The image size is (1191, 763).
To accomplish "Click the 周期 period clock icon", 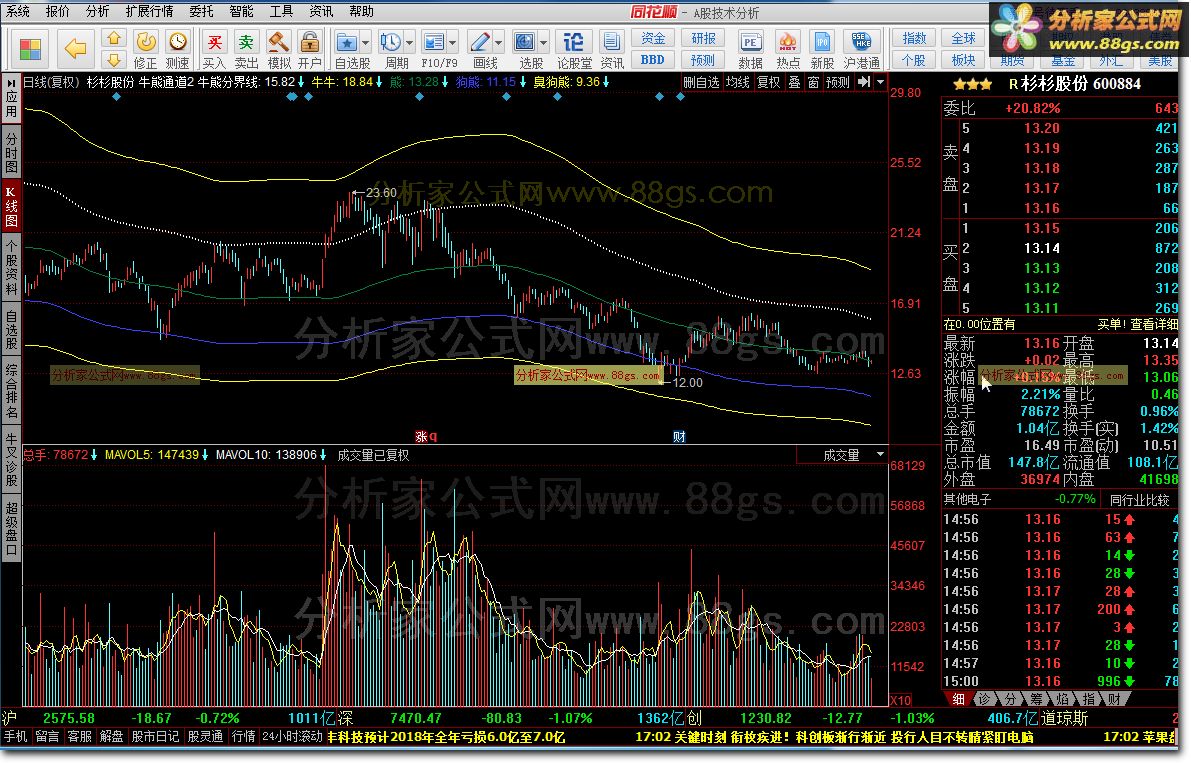I will coord(390,43).
